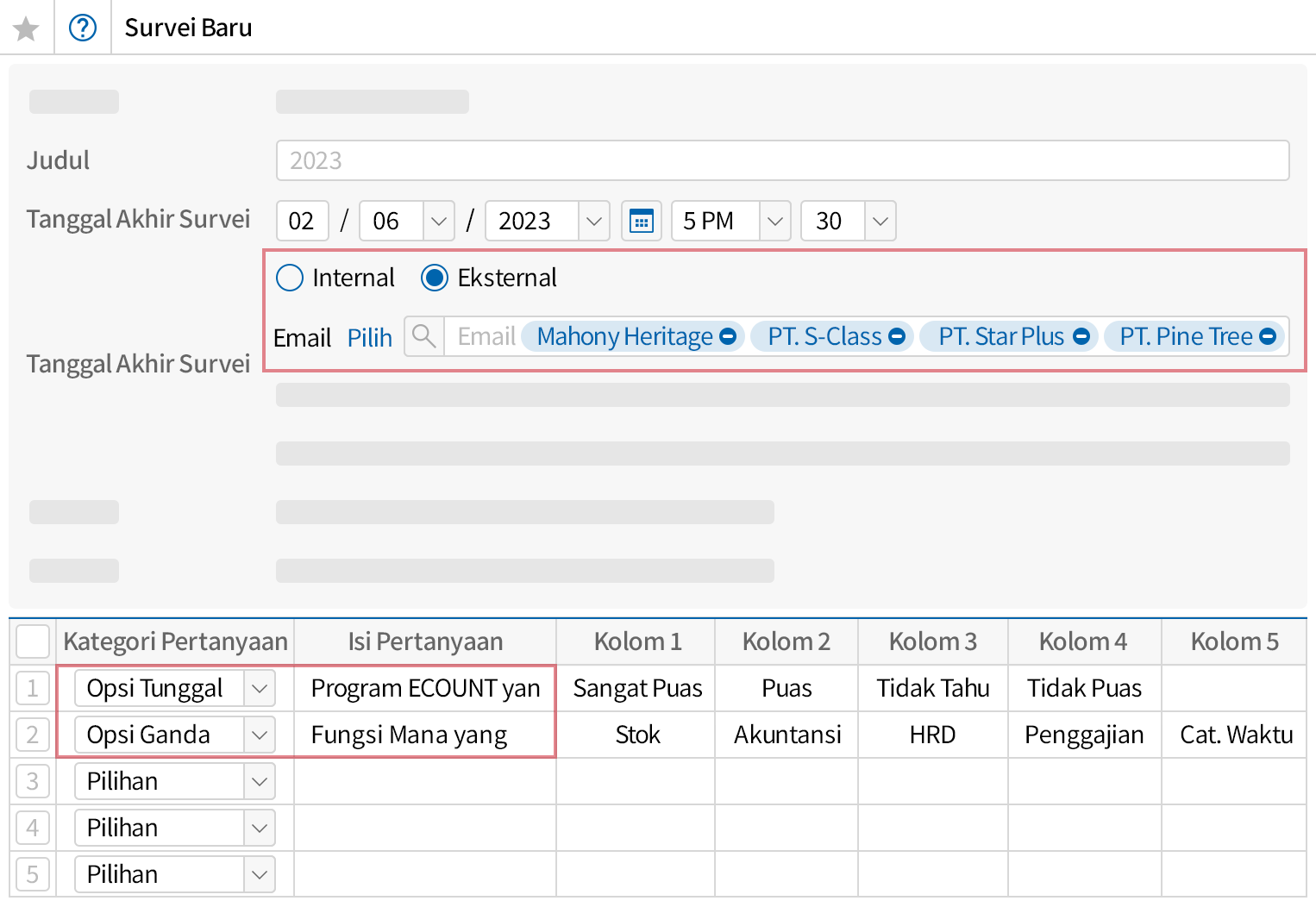Click the Kolom 5 cell containing Cat. Waktu
This screenshot has width=1316, height=907.
pyautogui.click(x=1235, y=735)
